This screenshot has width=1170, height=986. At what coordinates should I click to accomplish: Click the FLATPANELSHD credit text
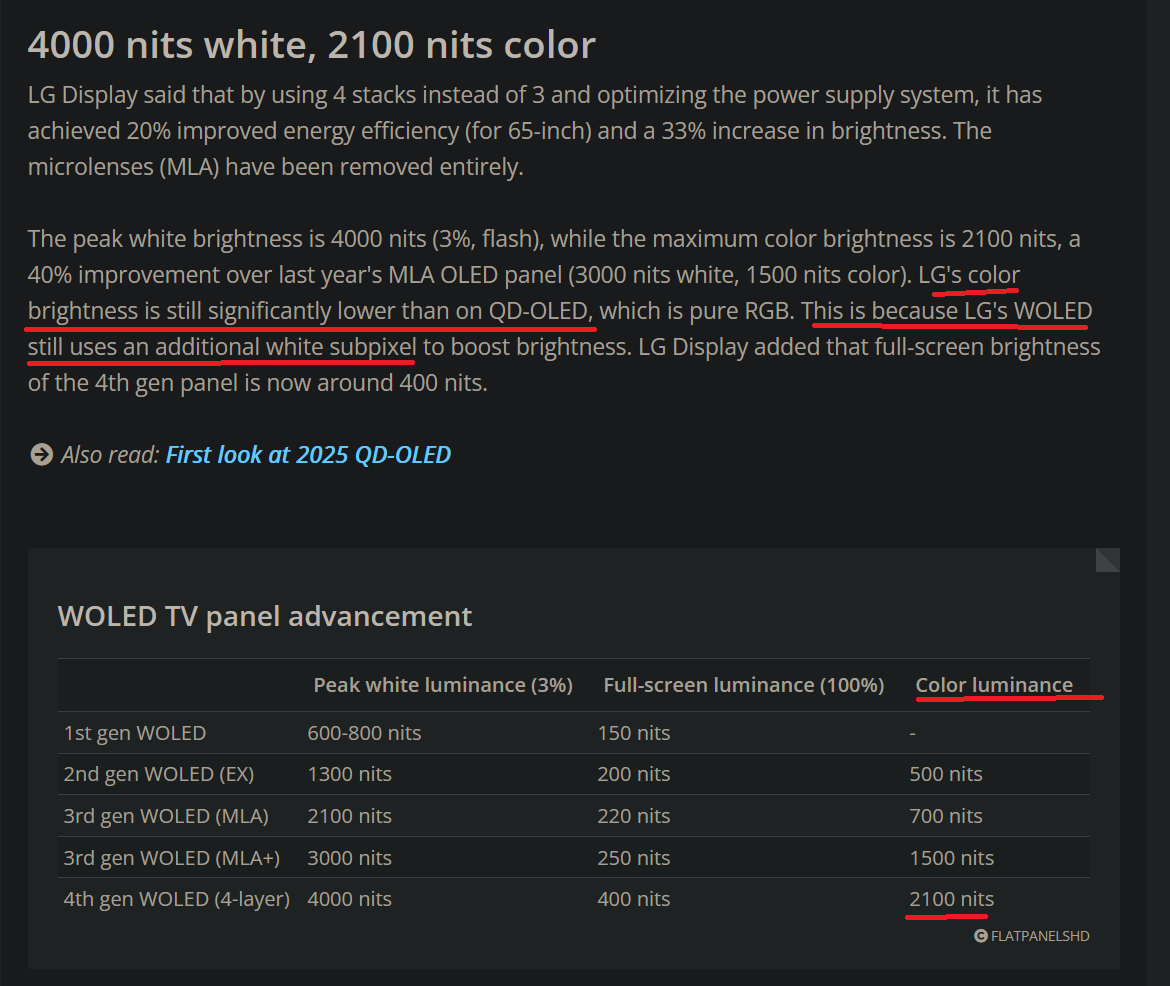pos(1040,936)
